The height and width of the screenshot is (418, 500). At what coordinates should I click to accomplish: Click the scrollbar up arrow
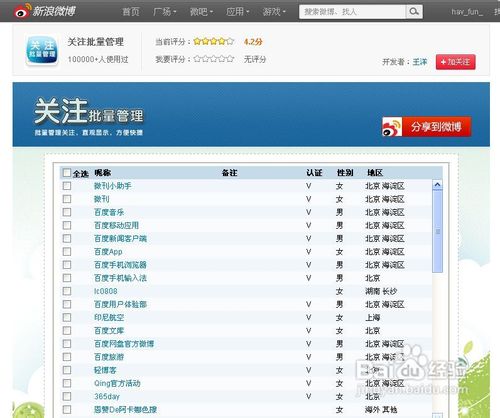click(437, 184)
